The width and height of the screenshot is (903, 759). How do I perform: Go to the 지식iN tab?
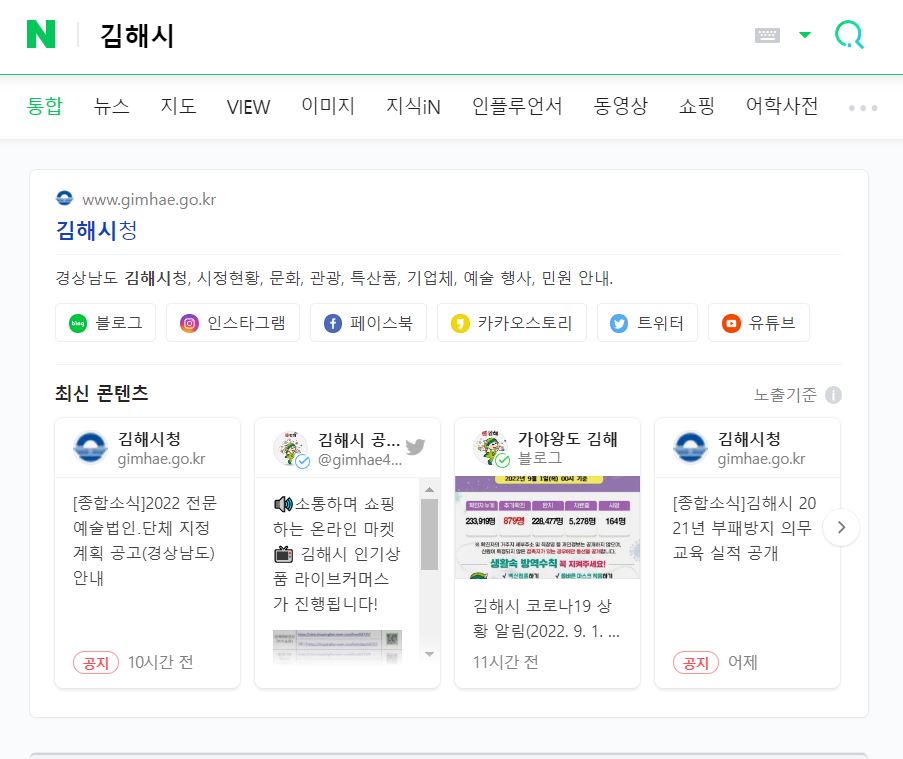pos(413,106)
